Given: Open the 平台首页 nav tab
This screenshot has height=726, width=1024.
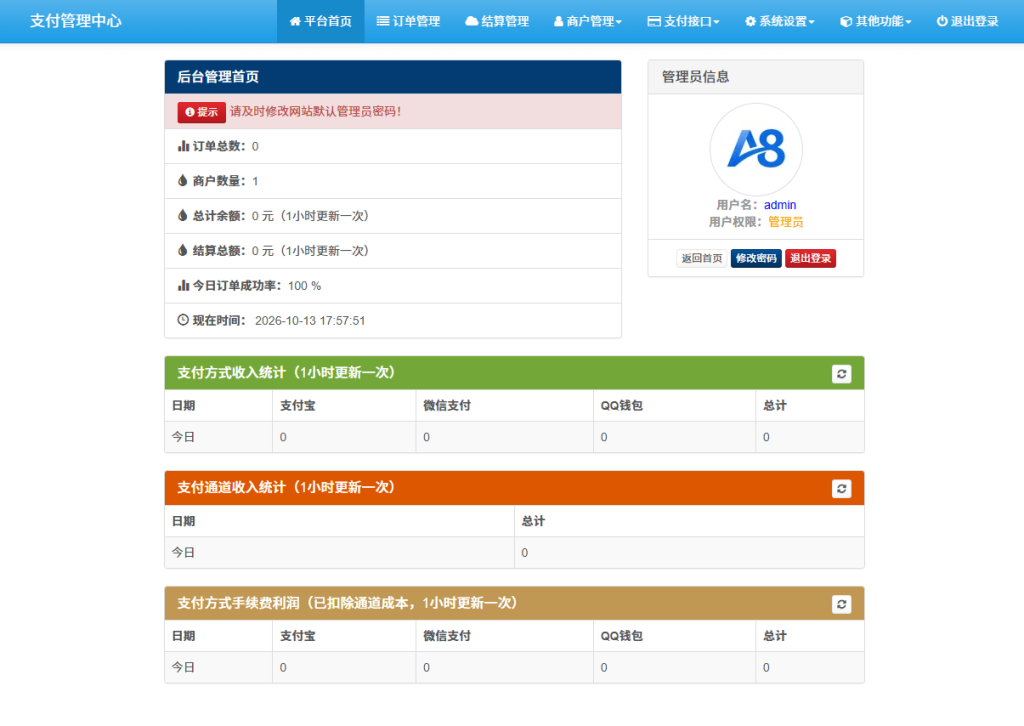Looking at the screenshot, I should coord(321,22).
